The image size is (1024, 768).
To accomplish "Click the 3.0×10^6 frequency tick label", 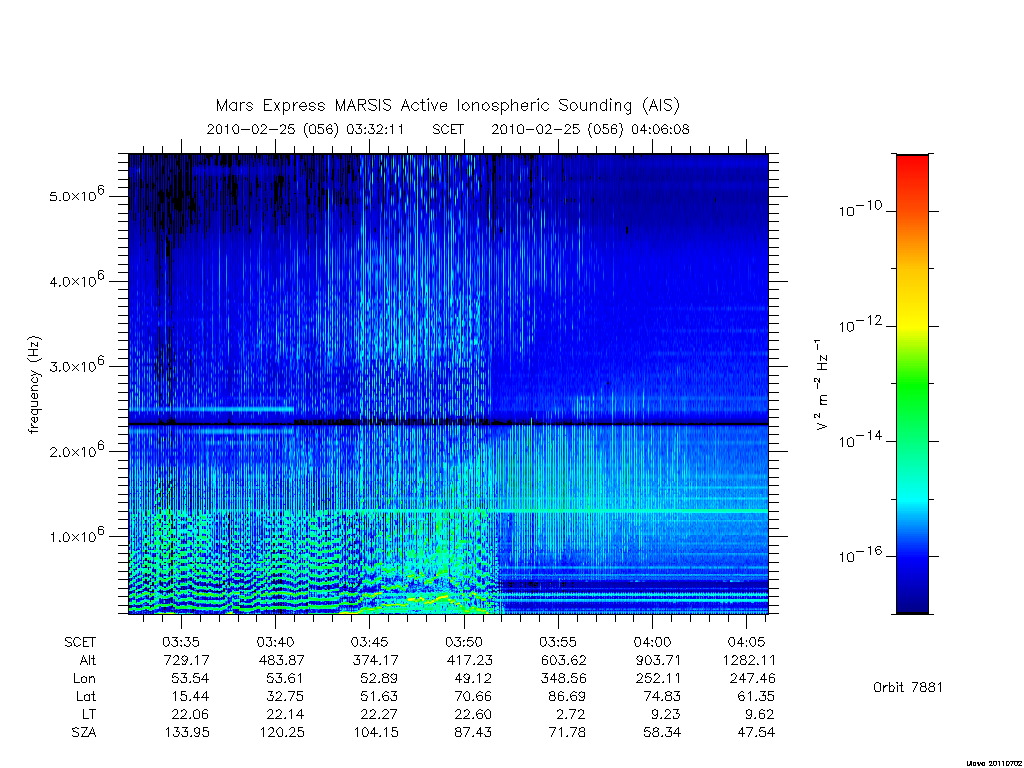I will 76,366.
